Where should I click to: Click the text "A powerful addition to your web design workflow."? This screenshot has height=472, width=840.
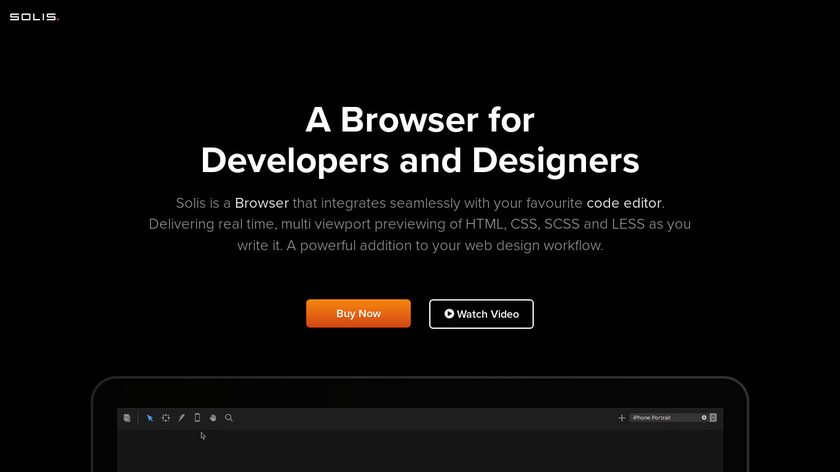pos(445,245)
